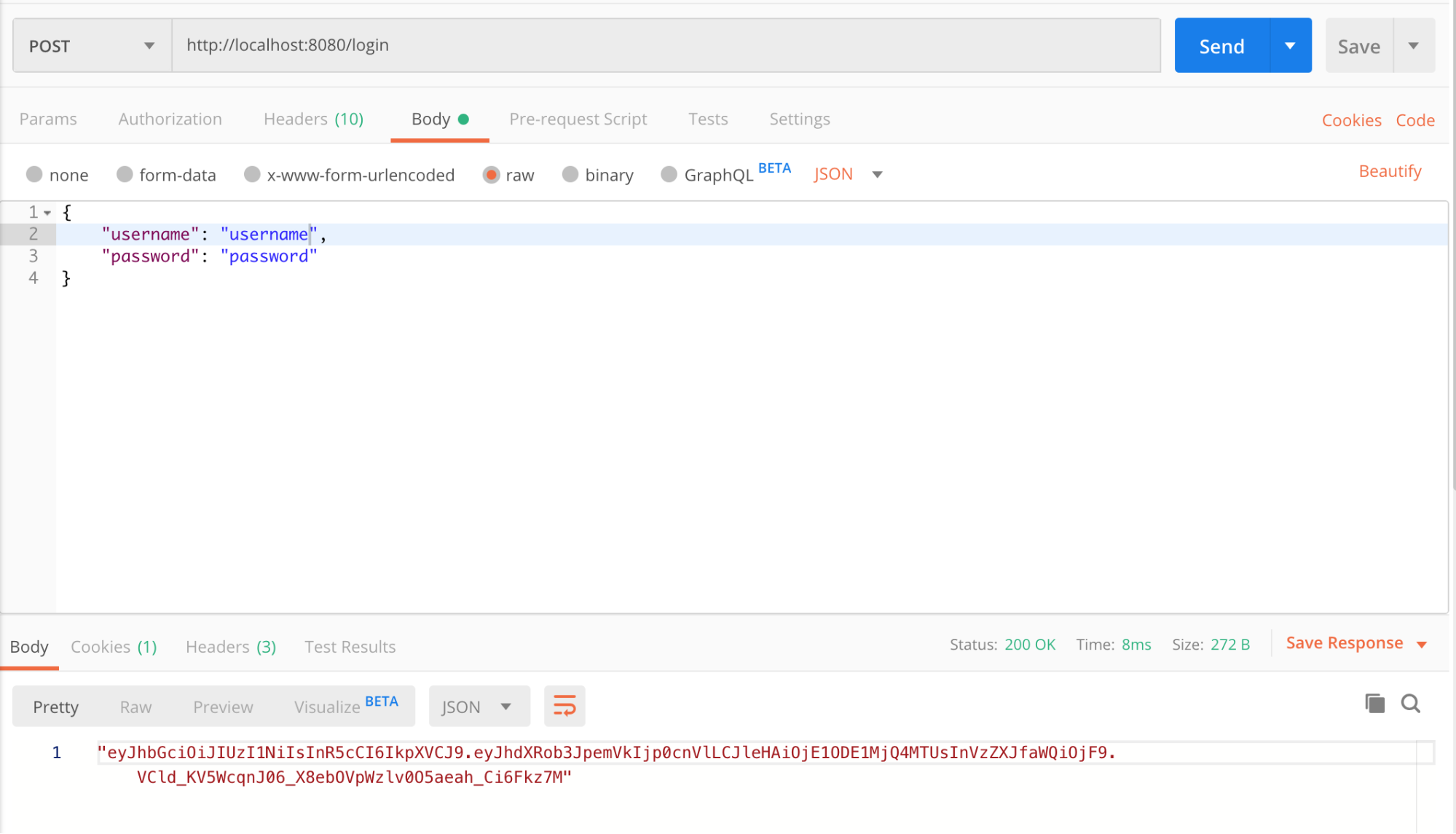Switch to the Authorization tab

tap(170, 118)
